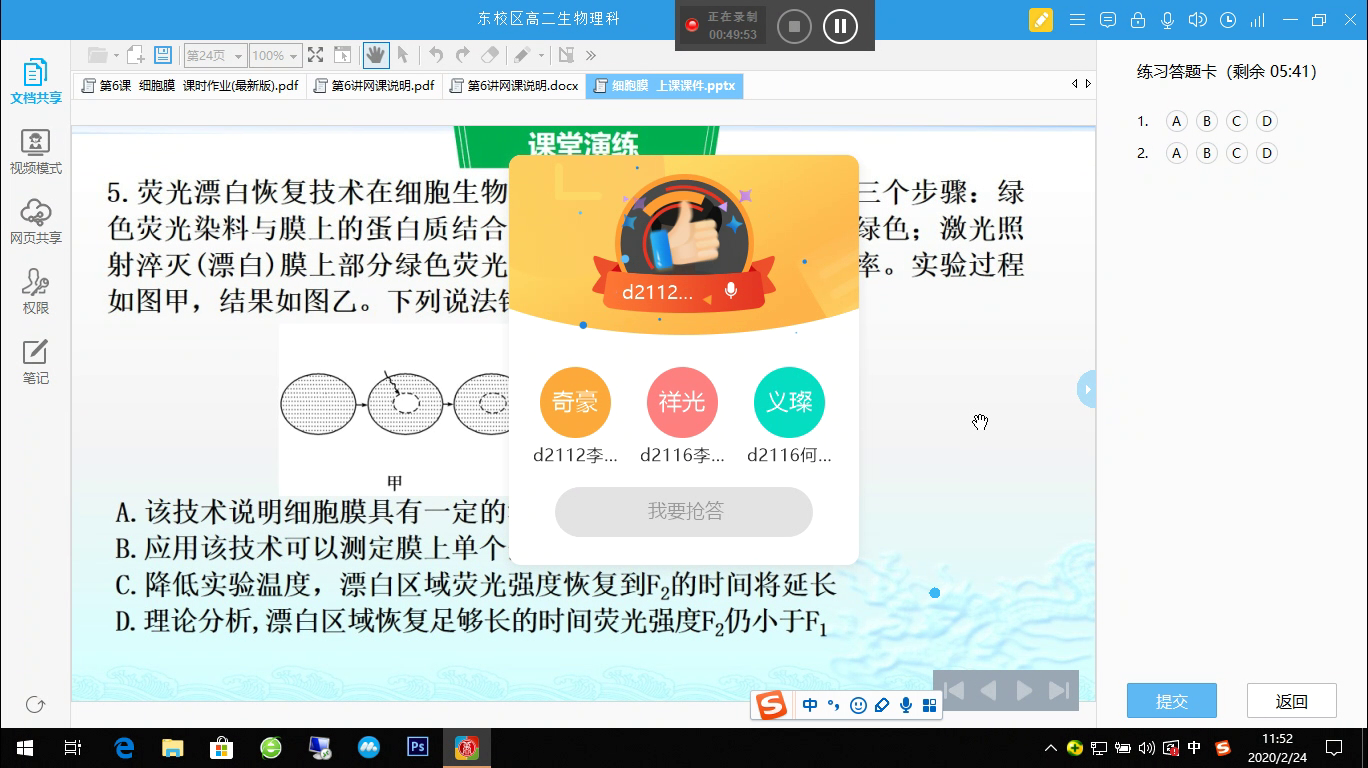Screen dimensions: 1368x768
Task: Choose option C for question 2
Action: (1237, 153)
